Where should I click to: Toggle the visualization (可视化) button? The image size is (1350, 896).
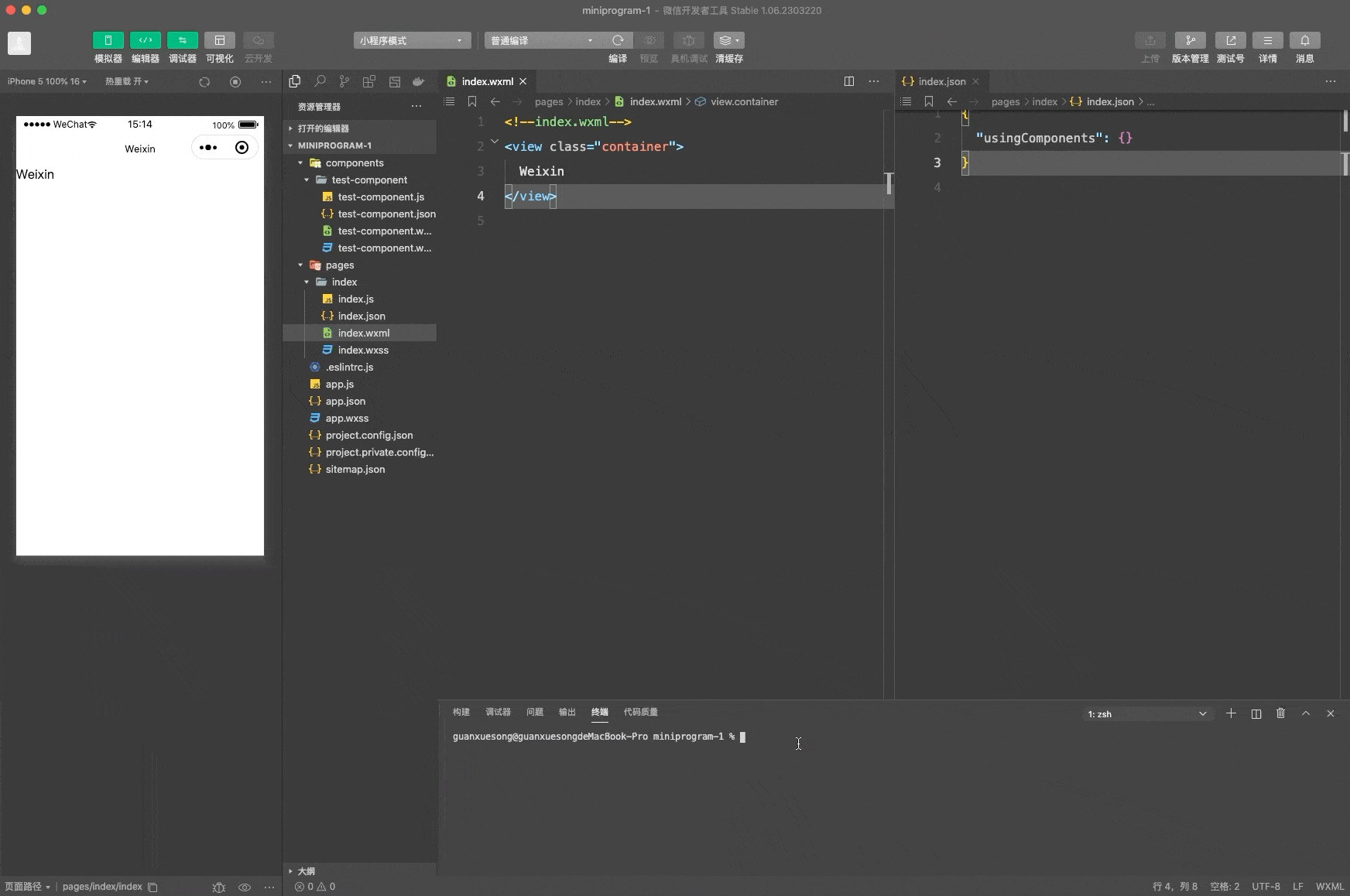coord(220,40)
